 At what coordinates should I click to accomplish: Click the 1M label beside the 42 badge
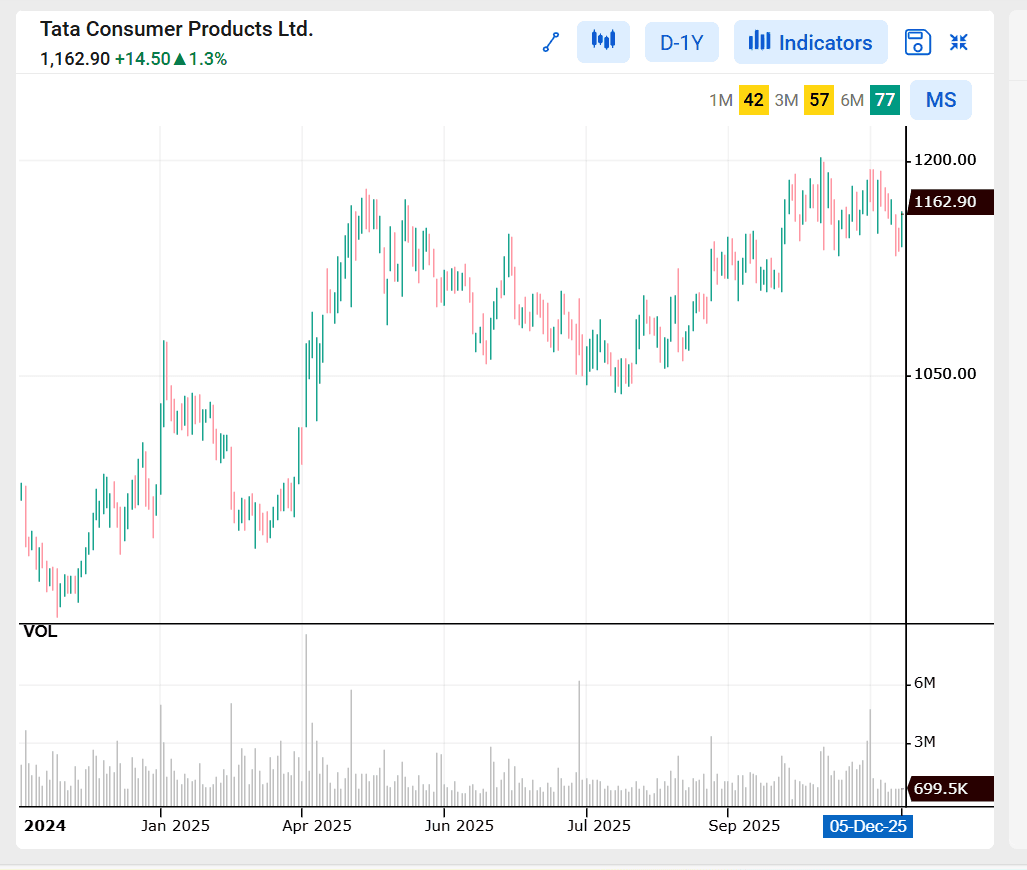[721, 100]
